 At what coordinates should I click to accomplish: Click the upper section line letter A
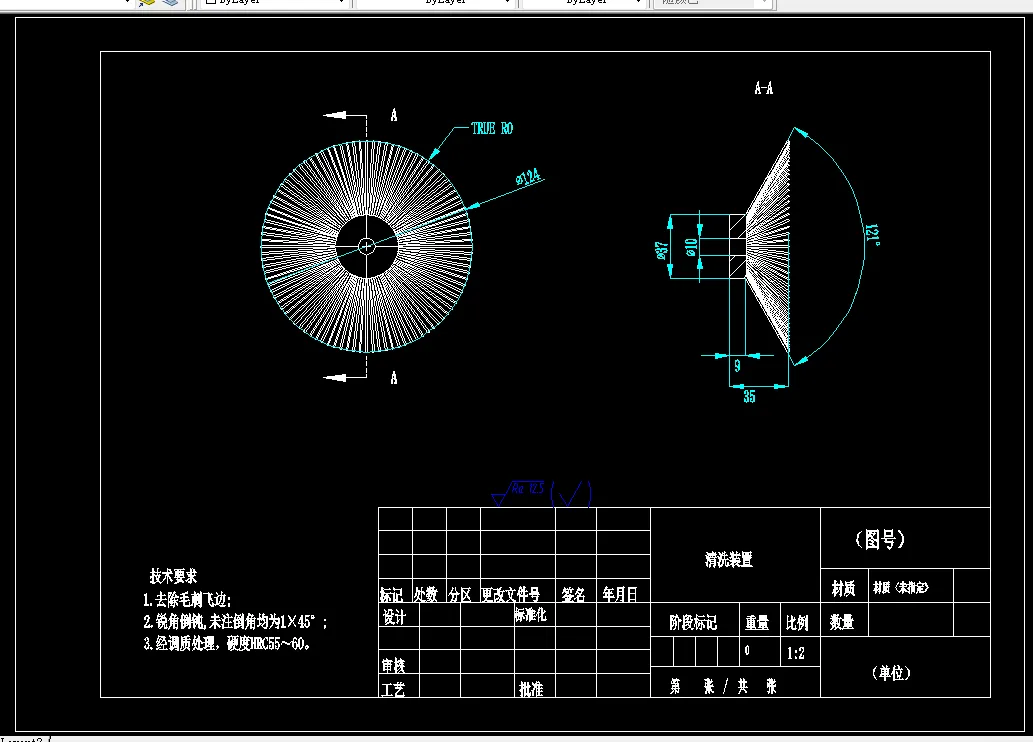tap(394, 115)
